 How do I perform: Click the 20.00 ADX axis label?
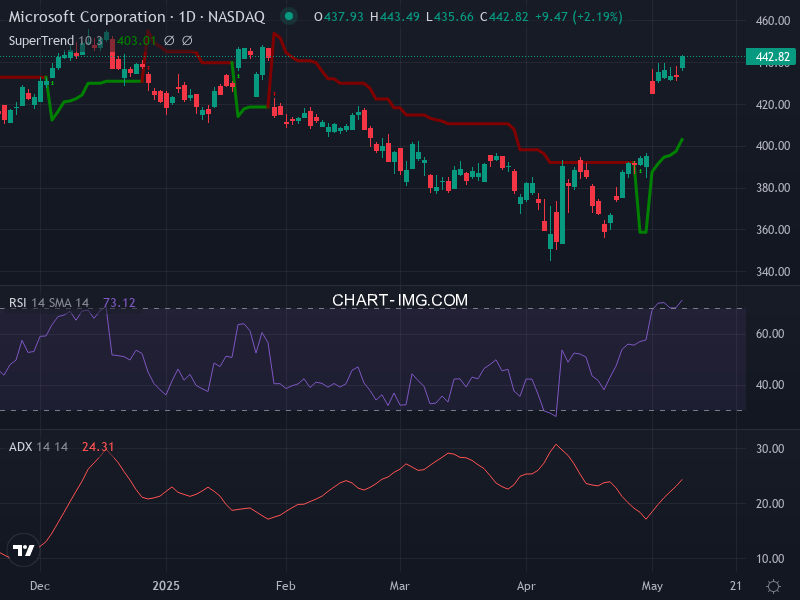[x=770, y=504]
